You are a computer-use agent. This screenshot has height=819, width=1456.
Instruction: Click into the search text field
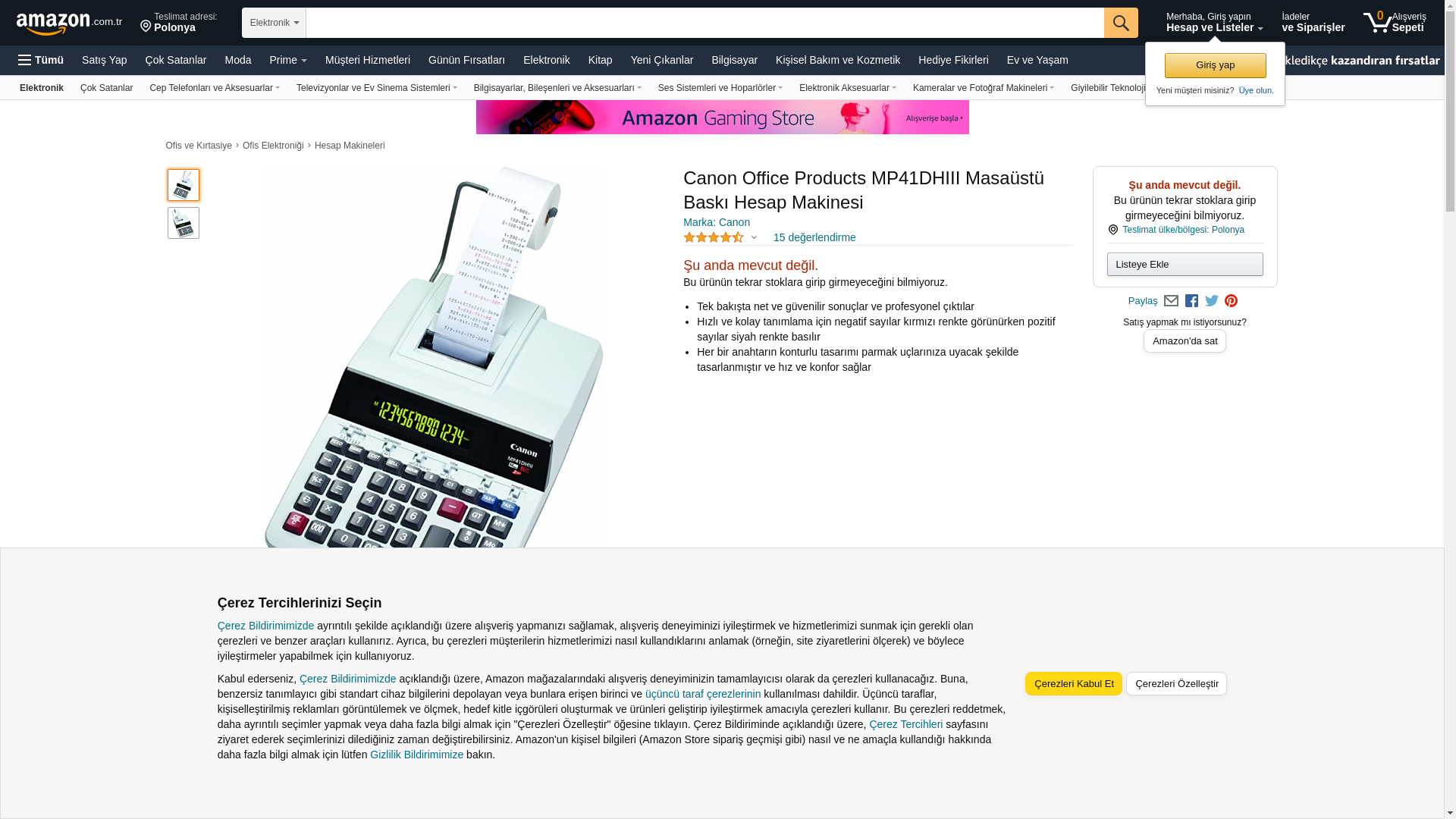(x=704, y=23)
